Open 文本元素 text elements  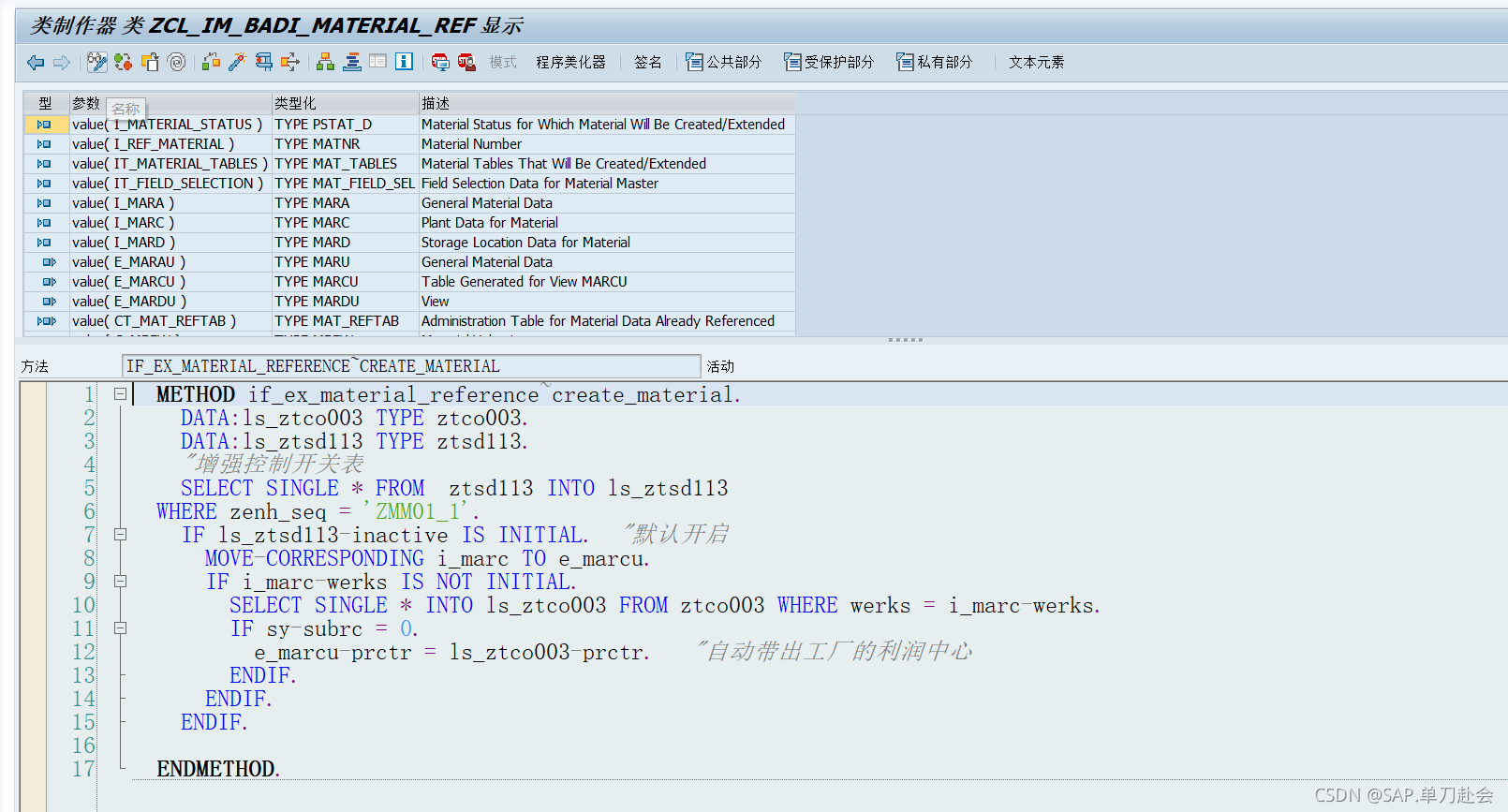click(x=1036, y=63)
